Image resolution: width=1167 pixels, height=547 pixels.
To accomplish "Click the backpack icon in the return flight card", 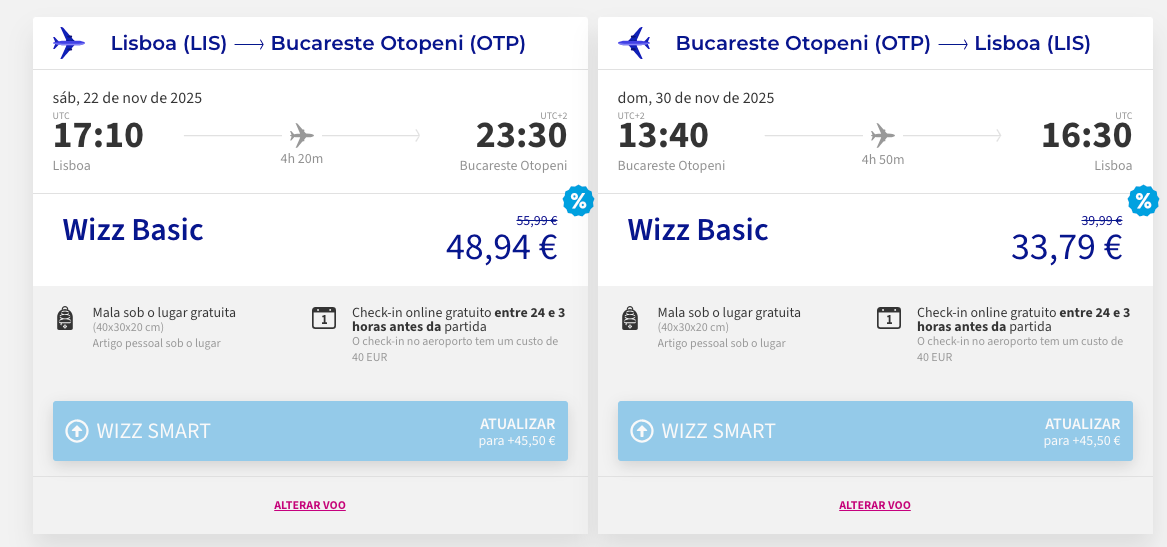I will 630,319.
